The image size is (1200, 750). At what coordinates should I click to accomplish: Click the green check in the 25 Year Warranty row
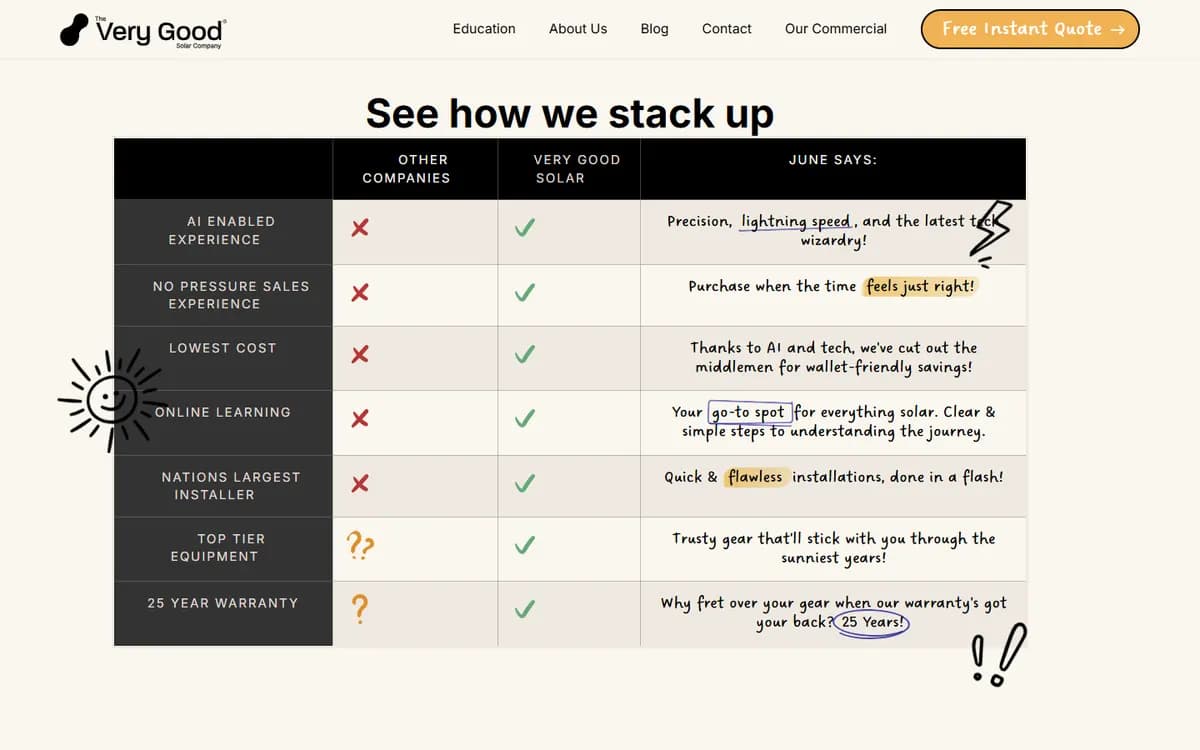click(x=524, y=609)
